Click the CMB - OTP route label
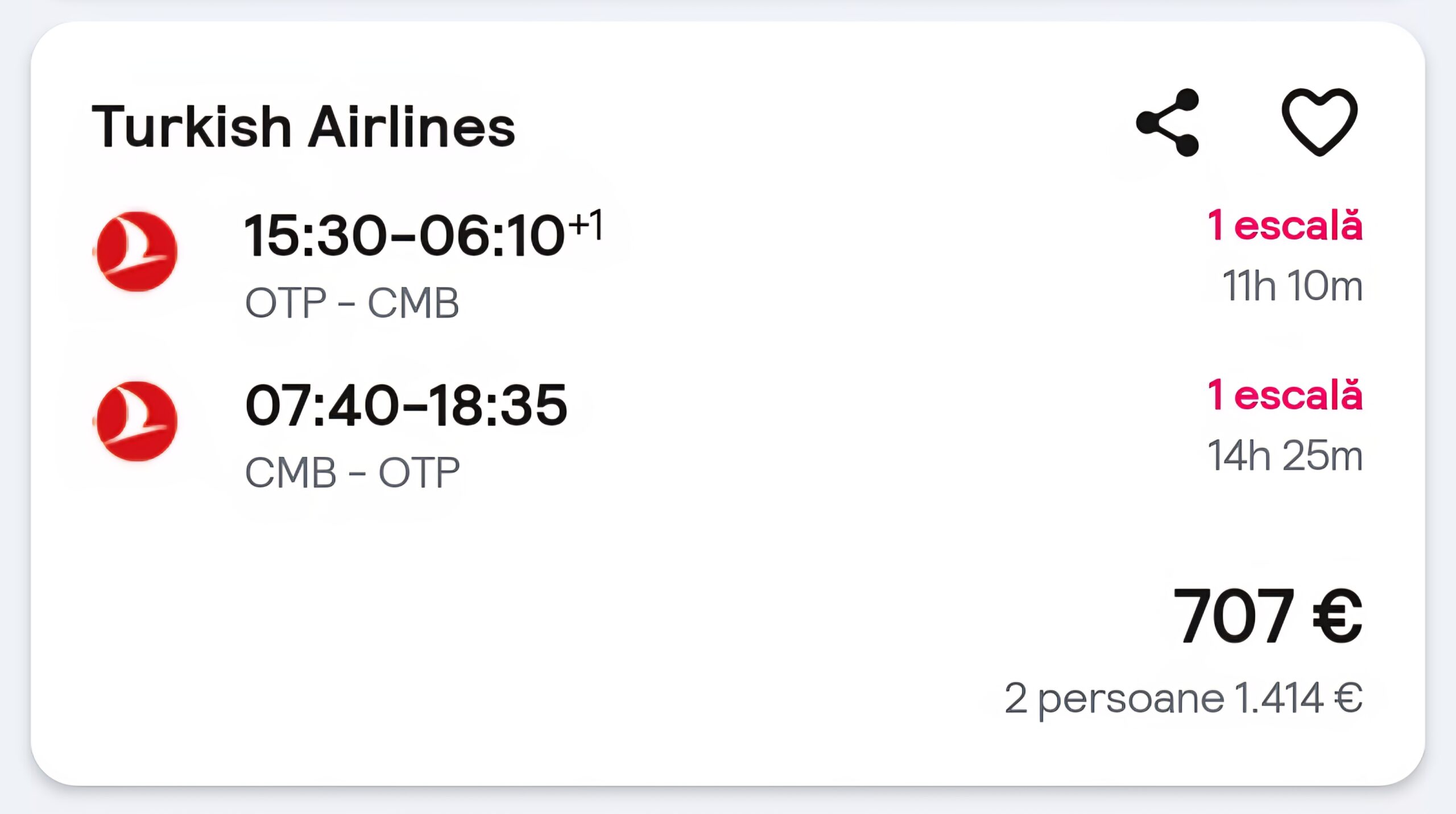1456x814 pixels. click(351, 472)
